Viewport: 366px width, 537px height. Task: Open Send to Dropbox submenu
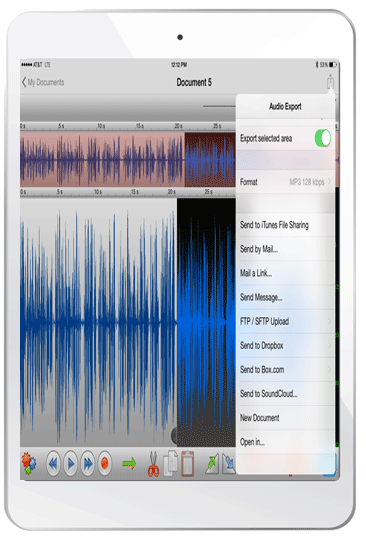(x=285, y=346)
